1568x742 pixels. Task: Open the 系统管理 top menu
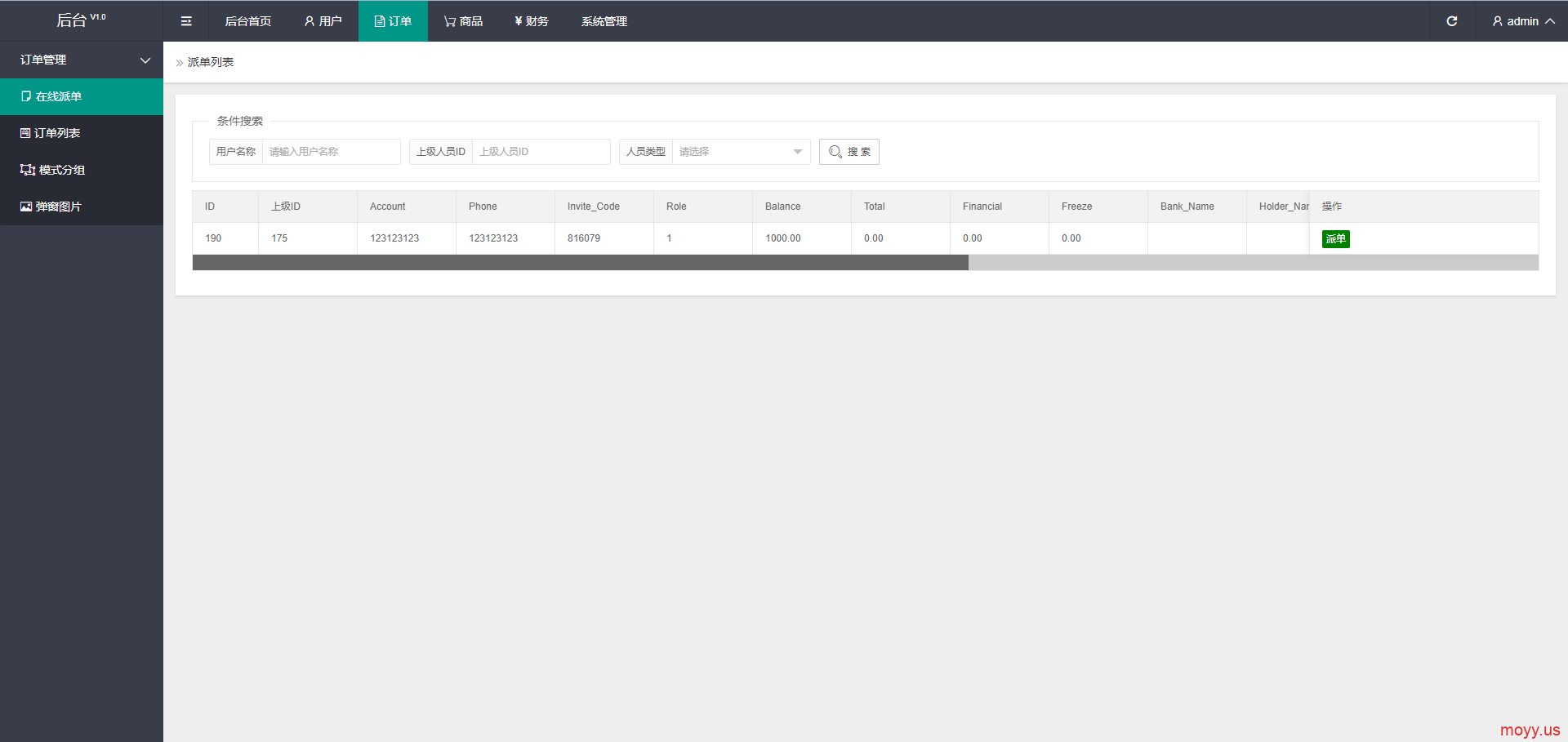[604, 21]
